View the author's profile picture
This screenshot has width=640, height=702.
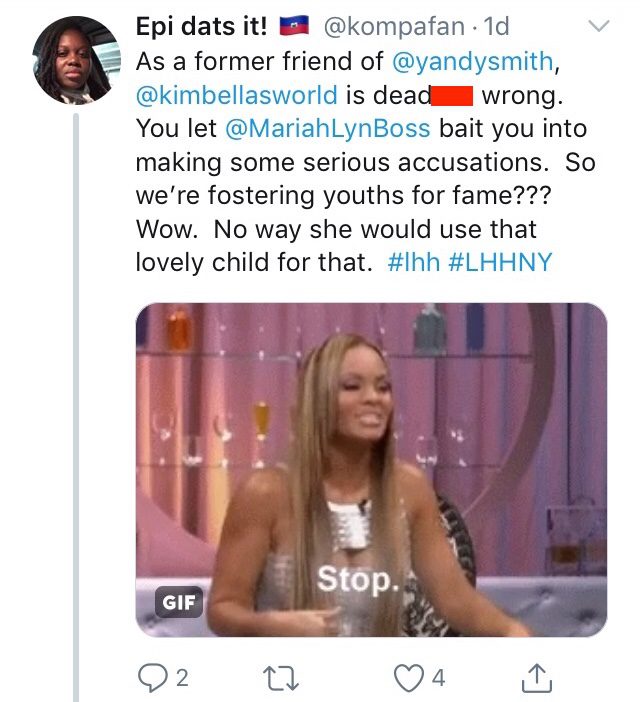coord(77,60)
